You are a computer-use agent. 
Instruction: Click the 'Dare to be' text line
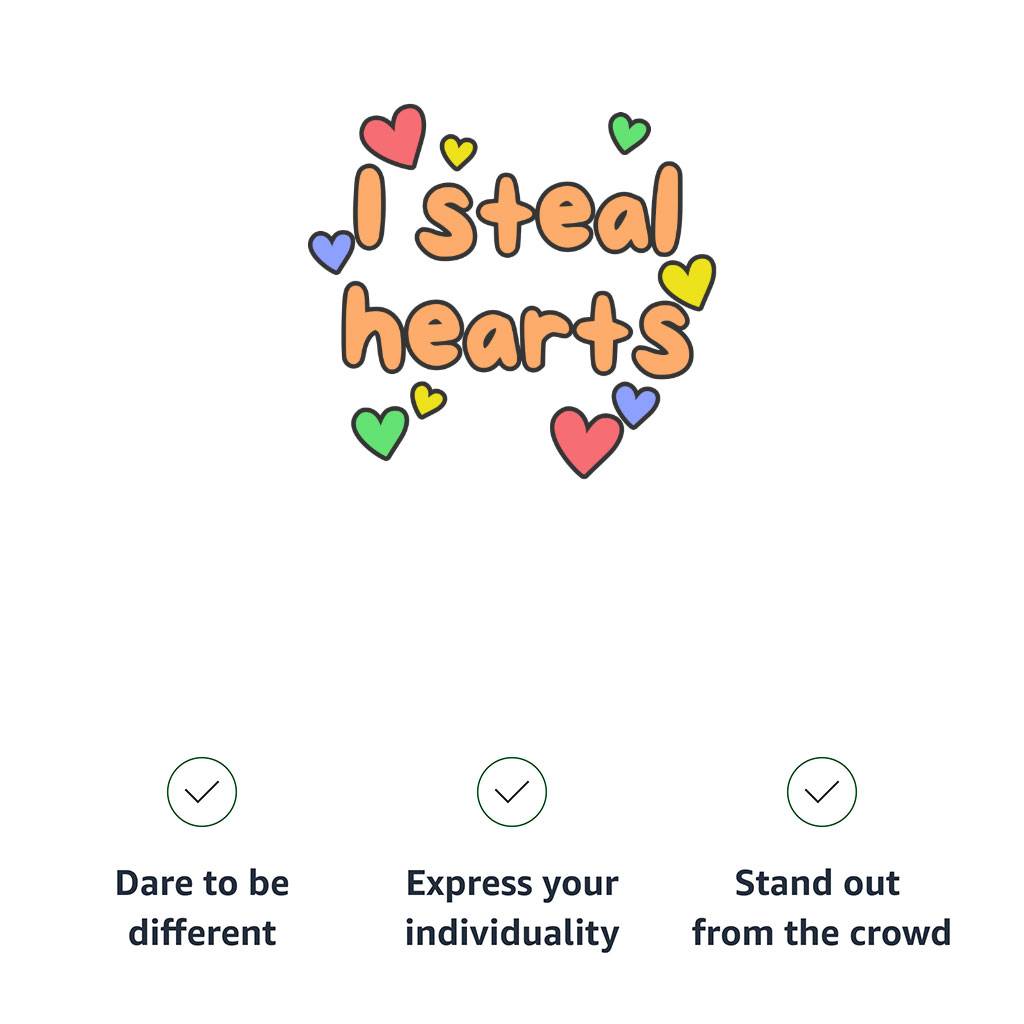202,884
